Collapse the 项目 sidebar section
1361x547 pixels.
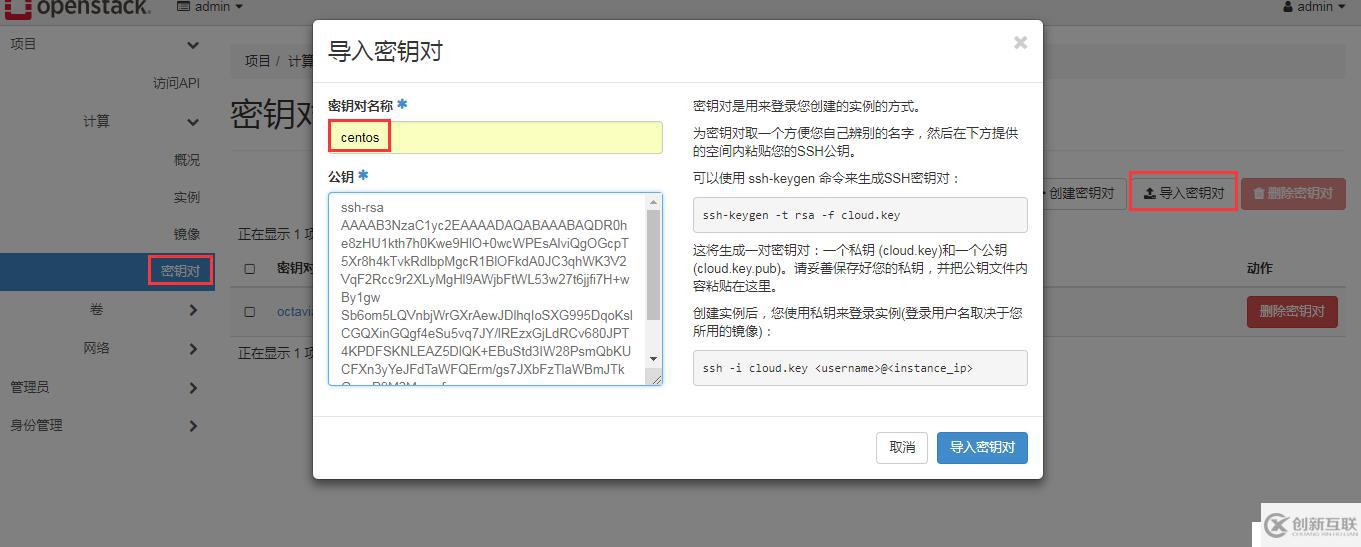(x=107, y=45)
